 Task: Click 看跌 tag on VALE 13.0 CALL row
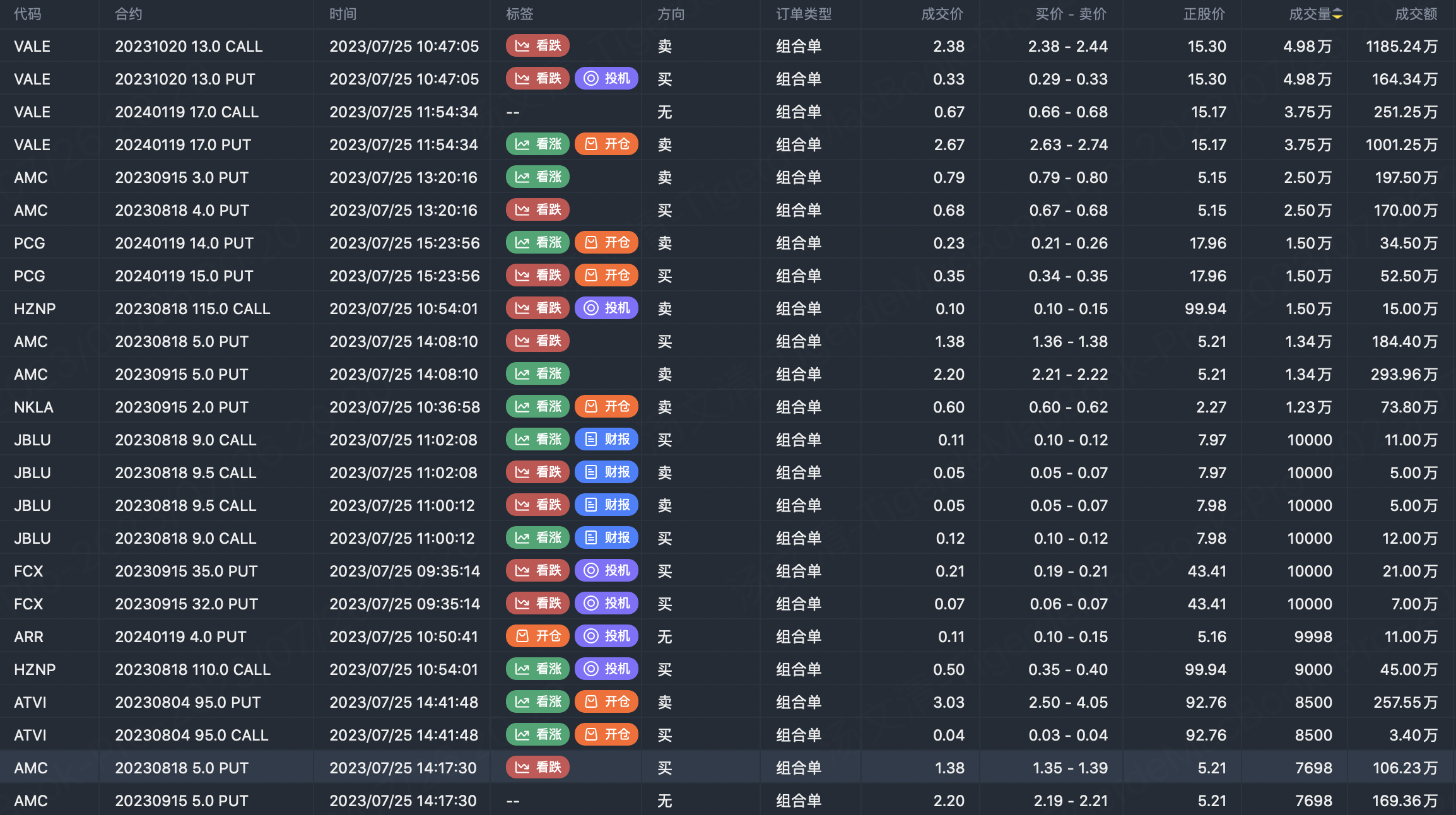click(x=537, y=45)
